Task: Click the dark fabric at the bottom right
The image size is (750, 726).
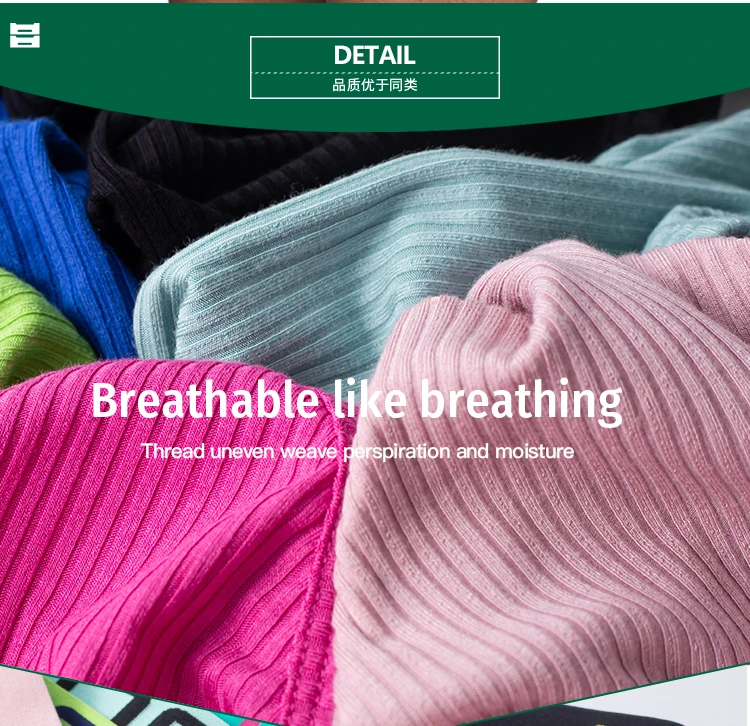Action: coord(574,715)
